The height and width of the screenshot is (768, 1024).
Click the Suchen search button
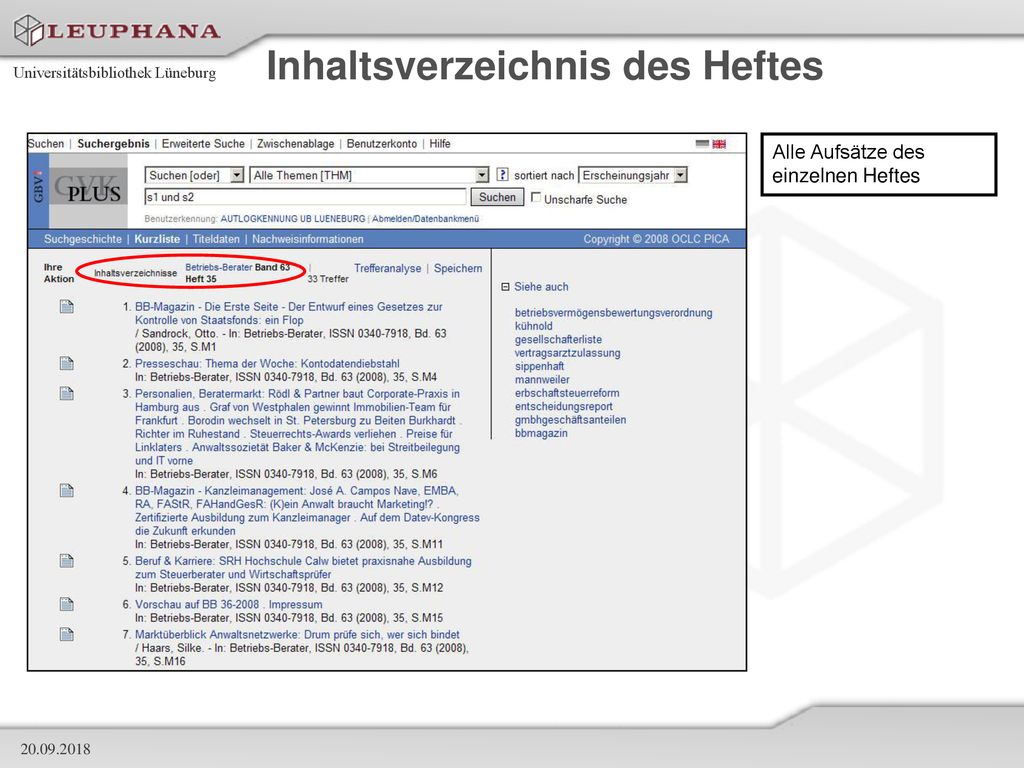pyautogui.click(x=497, y=197)
